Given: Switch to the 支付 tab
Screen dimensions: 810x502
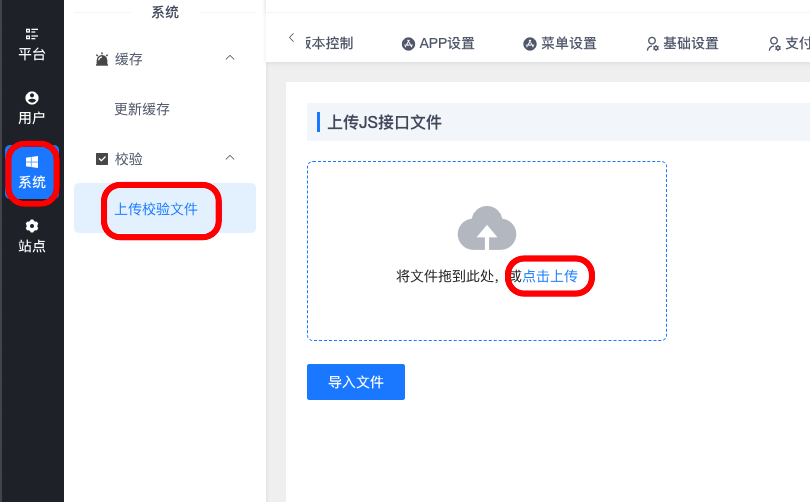Looking at the screenshot, I should [788, 43].
